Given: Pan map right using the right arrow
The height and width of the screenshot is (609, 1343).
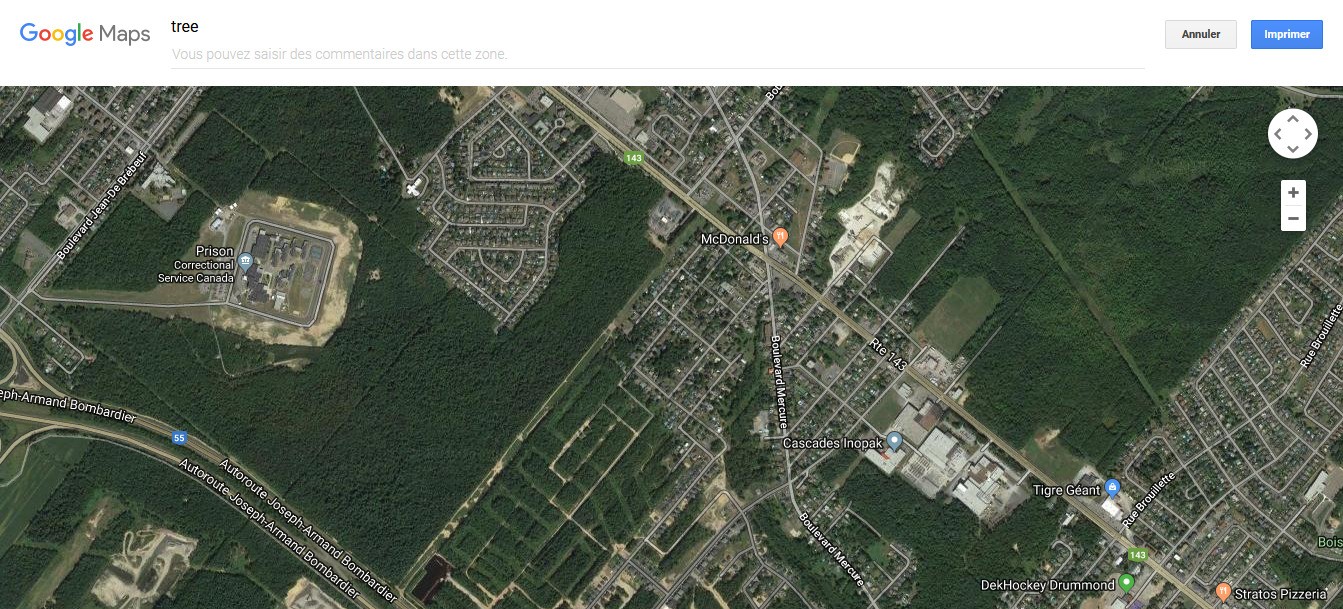Looking at the screenshot, I should coord(1307,133).
